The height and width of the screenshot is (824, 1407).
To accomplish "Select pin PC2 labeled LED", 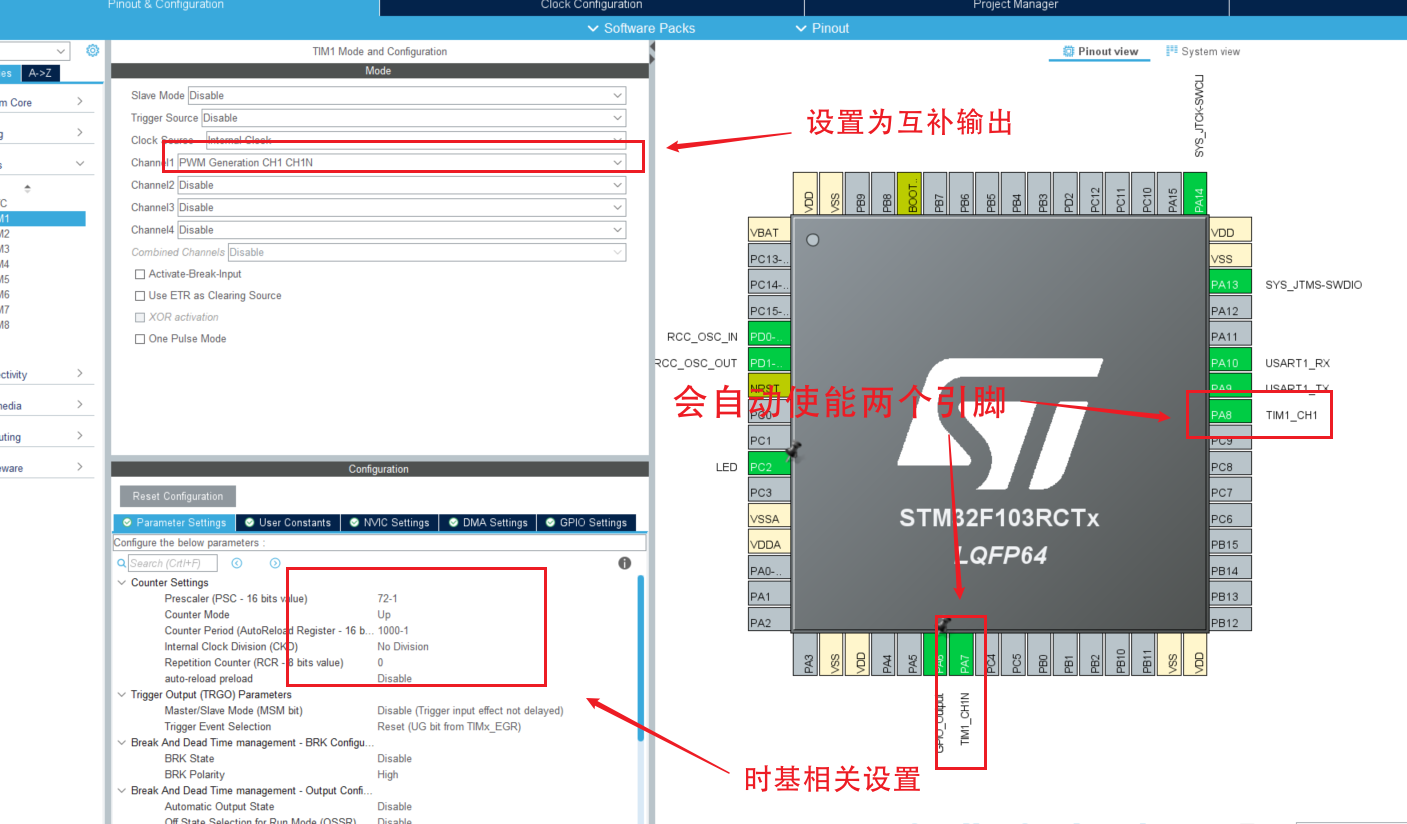I will tap(769, 466).
